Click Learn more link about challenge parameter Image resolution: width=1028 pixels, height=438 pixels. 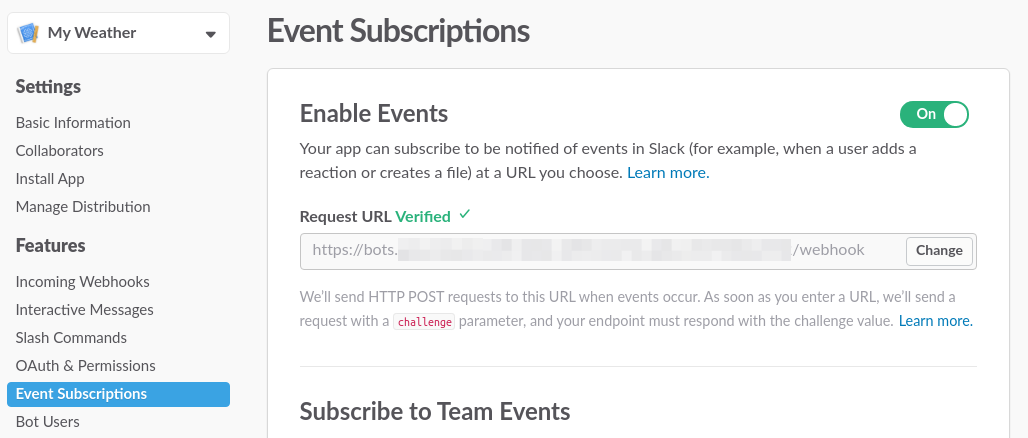(x=935, y=321)
